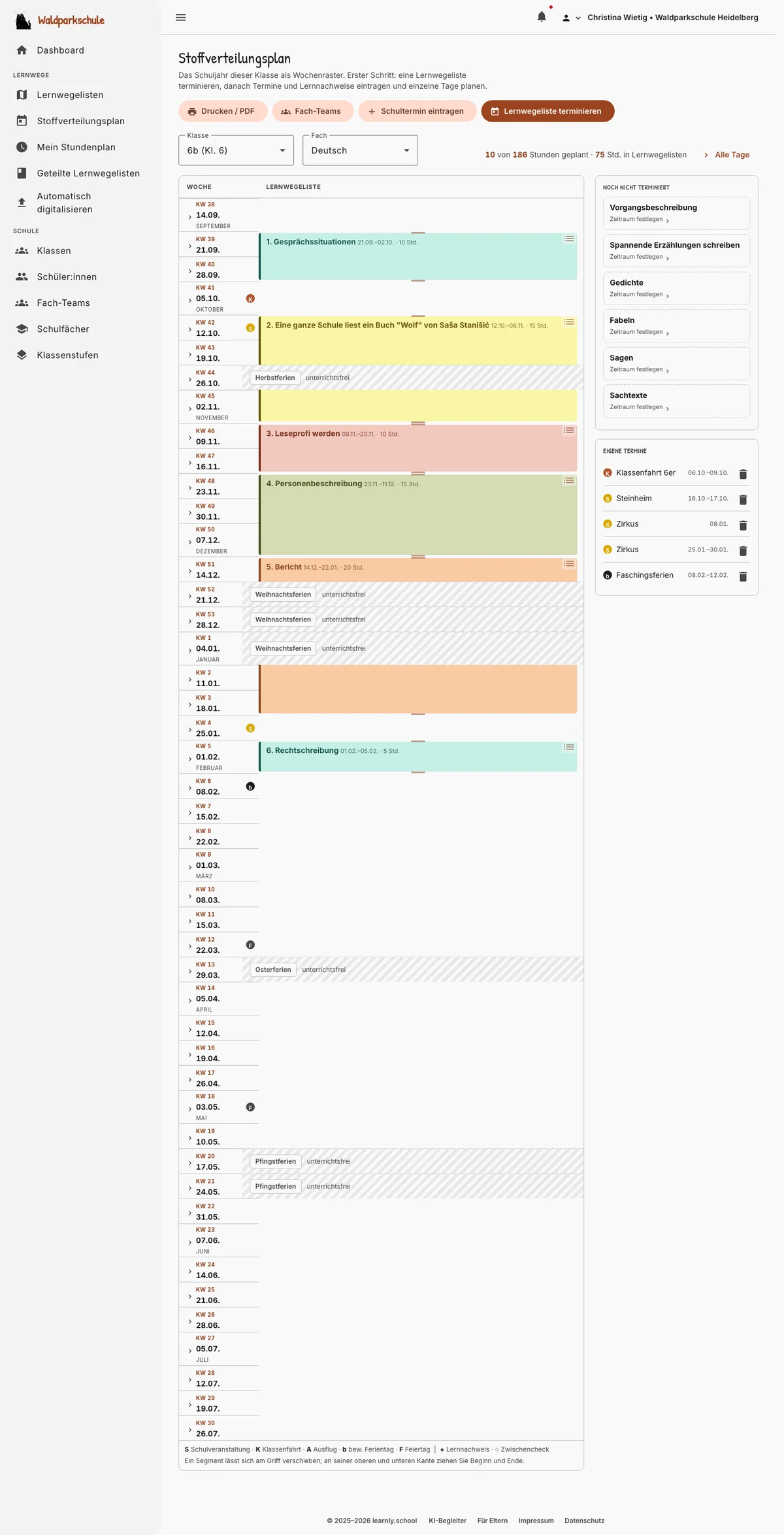
Task: Expand week KW 30 row
Action: pos(190,1430)
